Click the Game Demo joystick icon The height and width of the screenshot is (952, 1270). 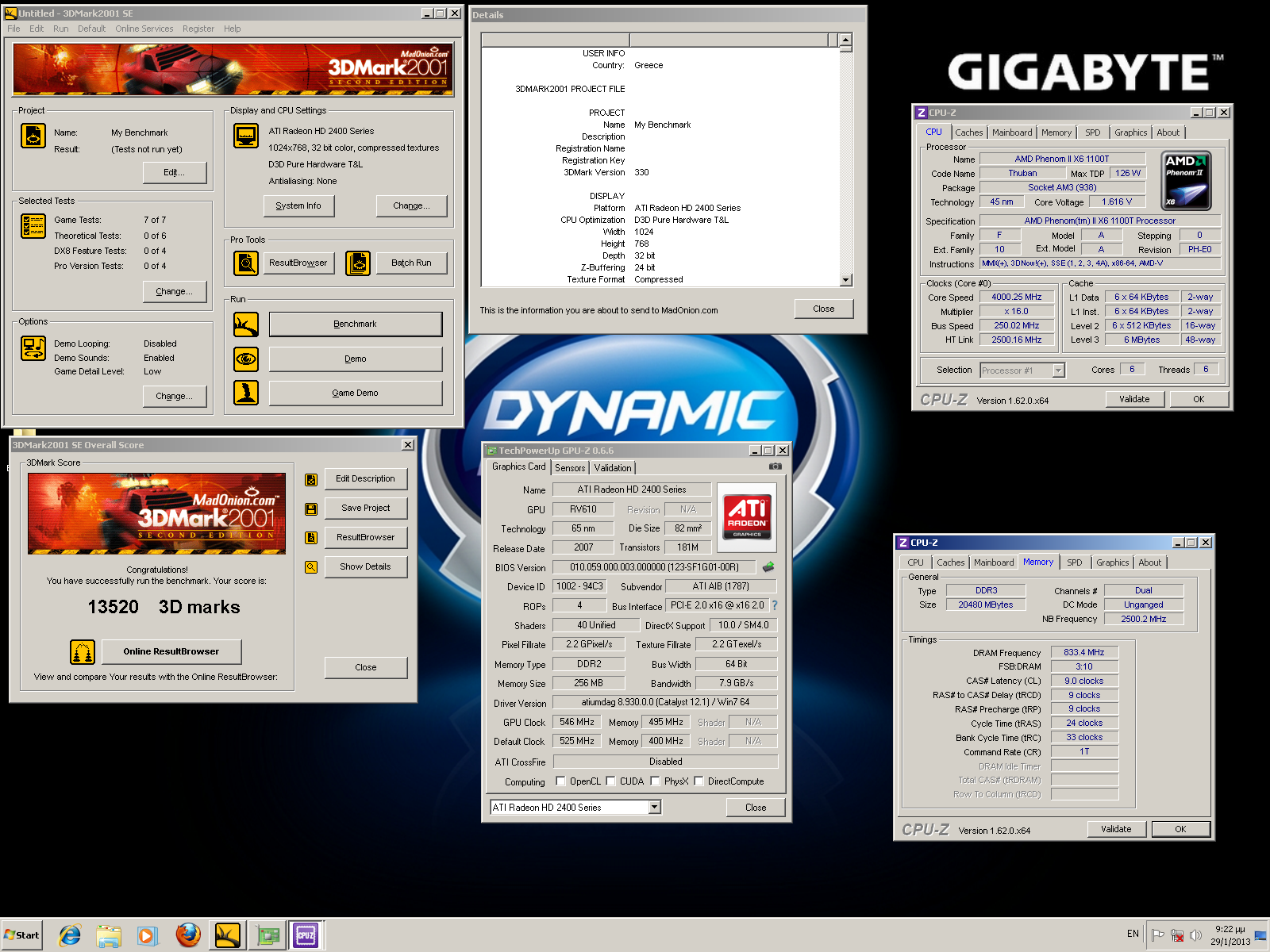tap(246, 393)
